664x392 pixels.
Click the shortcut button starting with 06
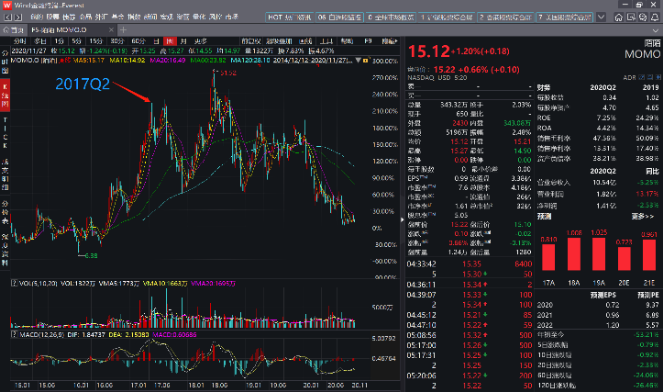point(340,17)
